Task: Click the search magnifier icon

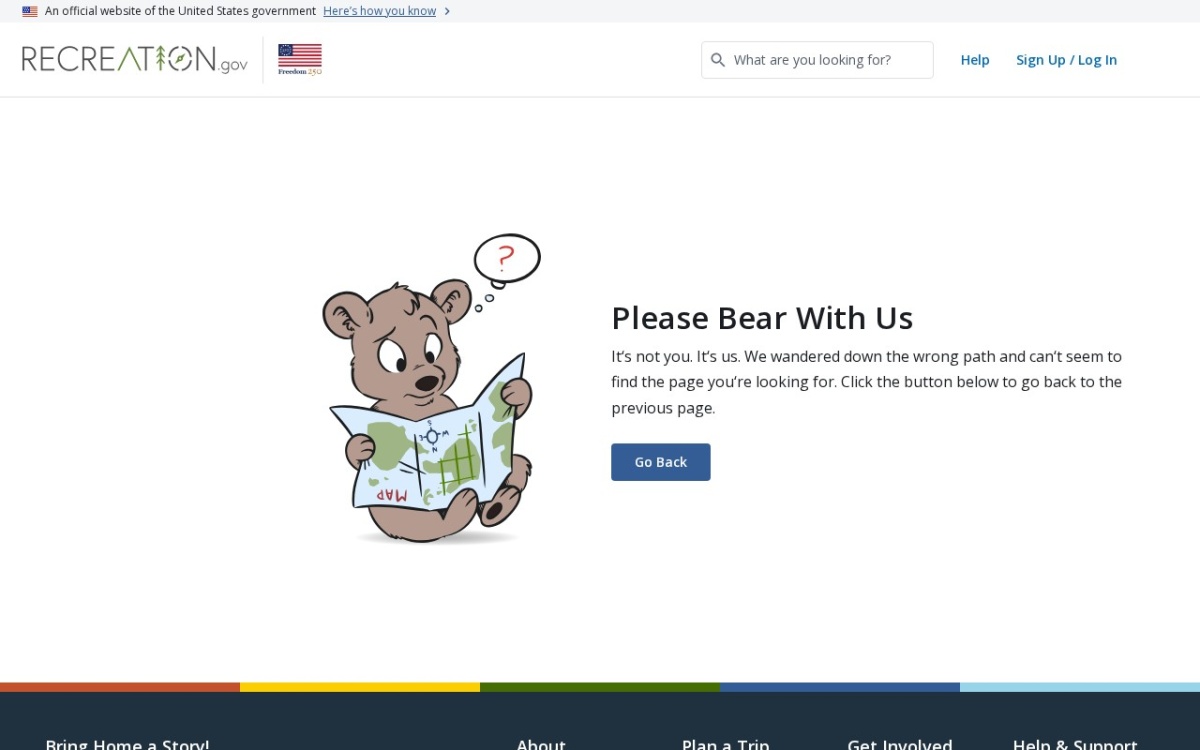Action: [718, 60]
